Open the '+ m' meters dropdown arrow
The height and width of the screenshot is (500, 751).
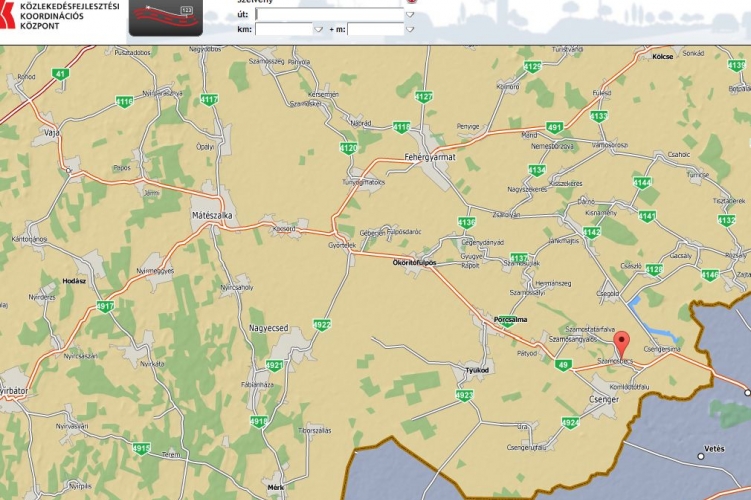[x=410, y=29]
